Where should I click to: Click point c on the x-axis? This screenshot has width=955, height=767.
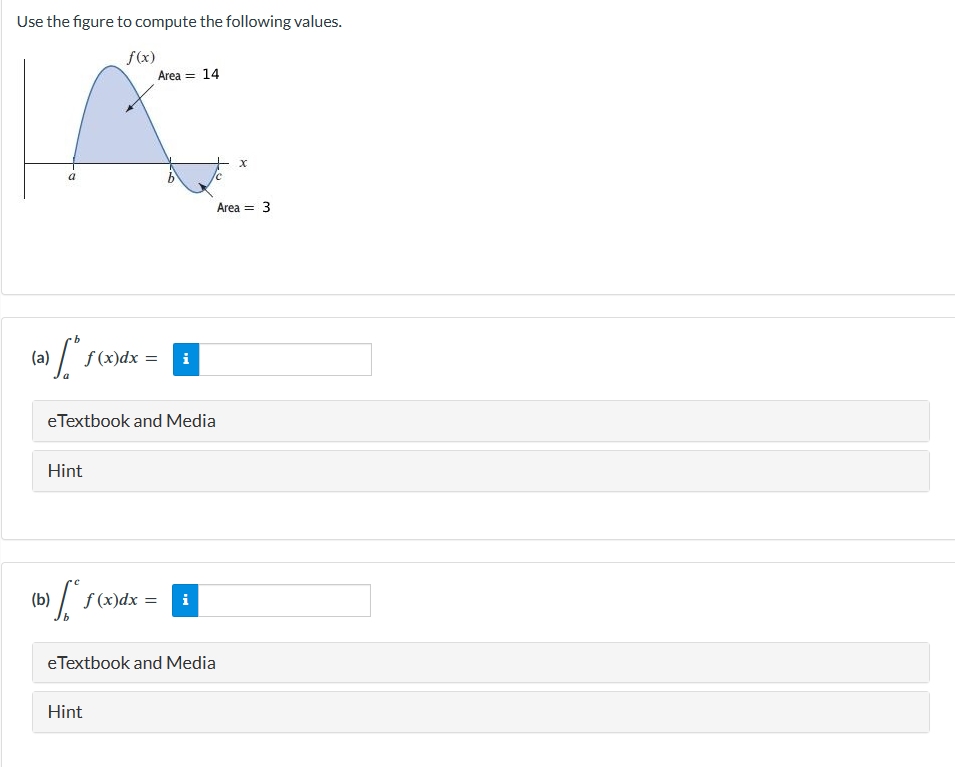[x=218, y=178]
